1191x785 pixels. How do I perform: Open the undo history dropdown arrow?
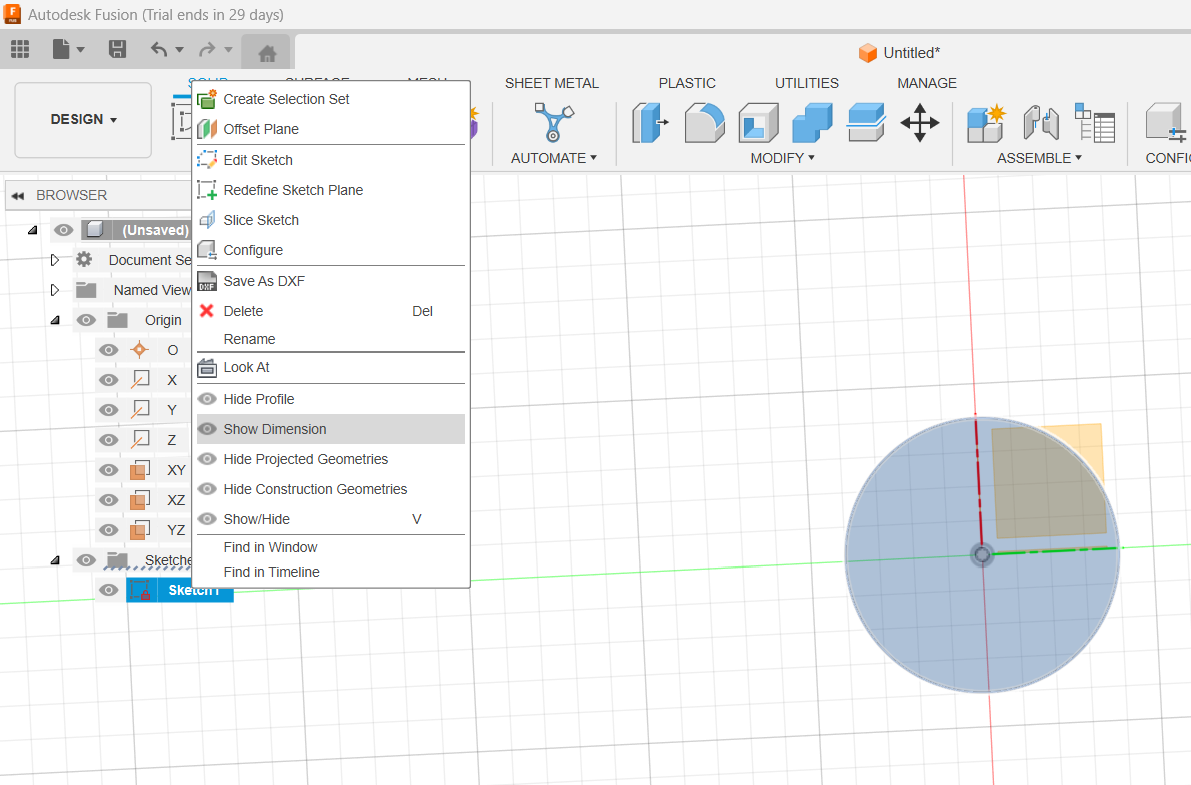coord(180,50)
